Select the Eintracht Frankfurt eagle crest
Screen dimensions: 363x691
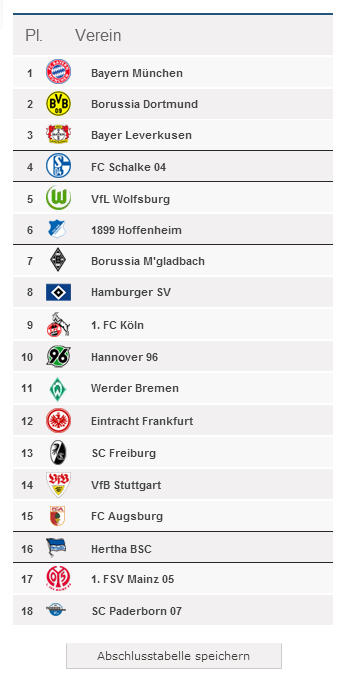click(x=59, y=420)
